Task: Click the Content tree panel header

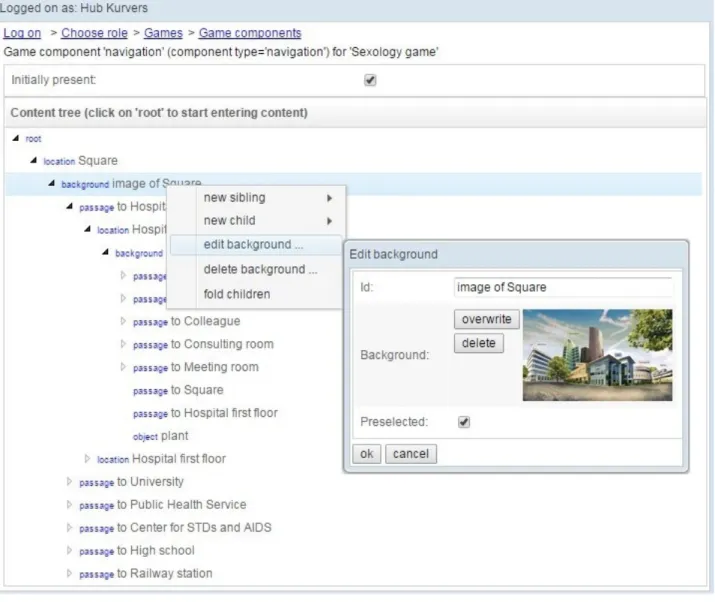Action: coord(355,113)
